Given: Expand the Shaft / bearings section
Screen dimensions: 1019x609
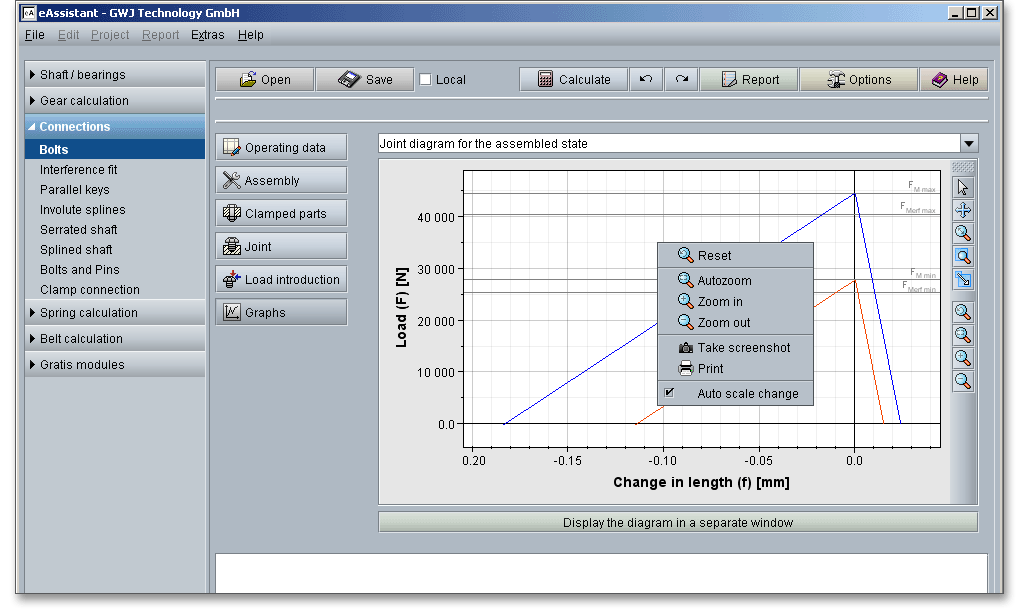Looking at the screenshot, I should coord(115,75).
